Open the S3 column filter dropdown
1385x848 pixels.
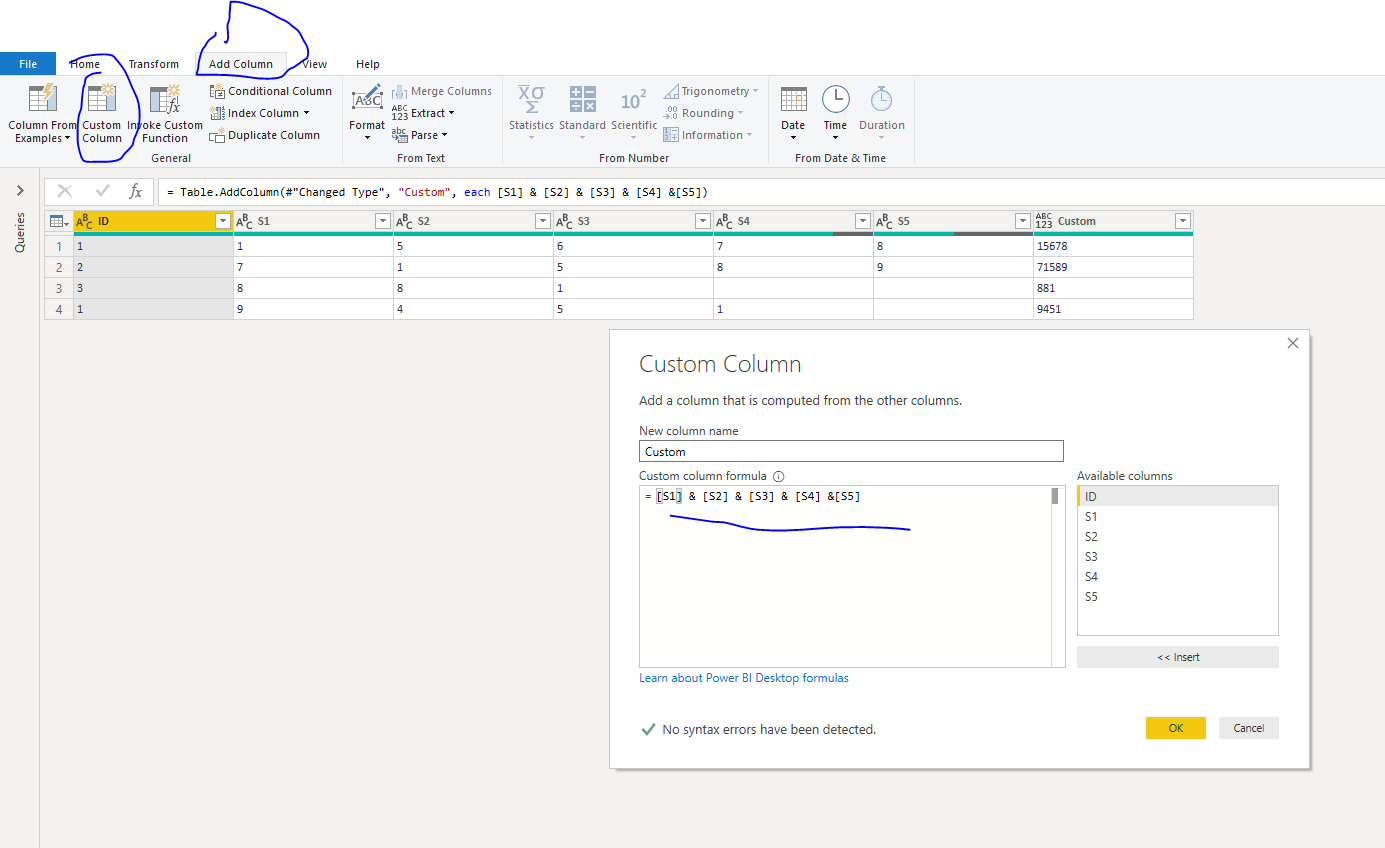point(703,221)
